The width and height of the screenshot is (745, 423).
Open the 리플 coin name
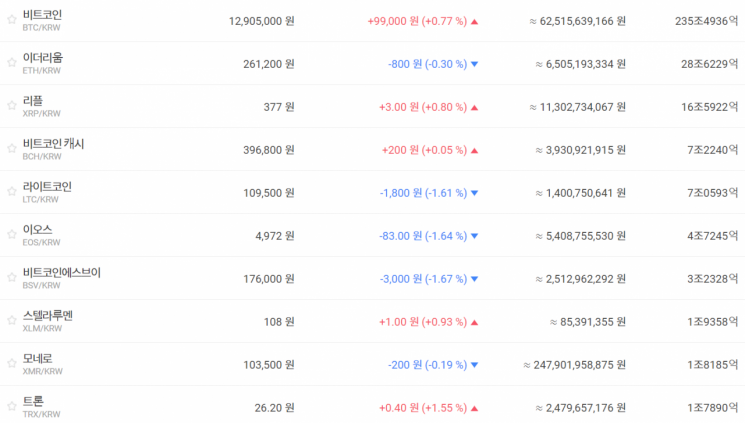pos(33,101)
